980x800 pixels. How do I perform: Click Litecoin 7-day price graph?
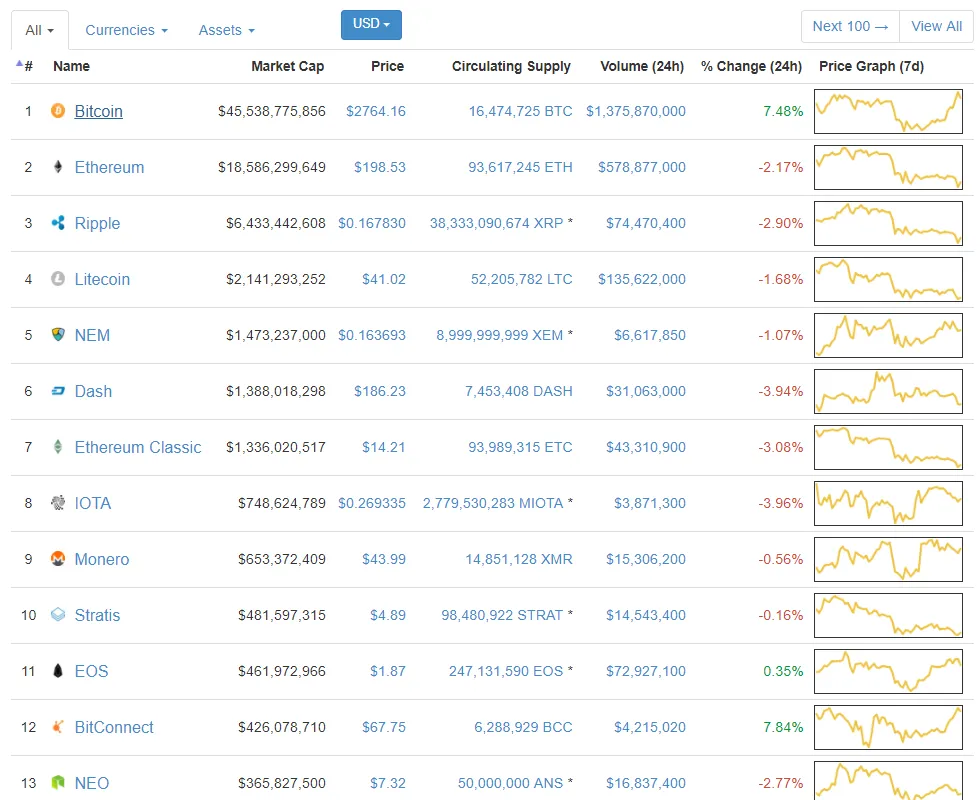[888, 279]
